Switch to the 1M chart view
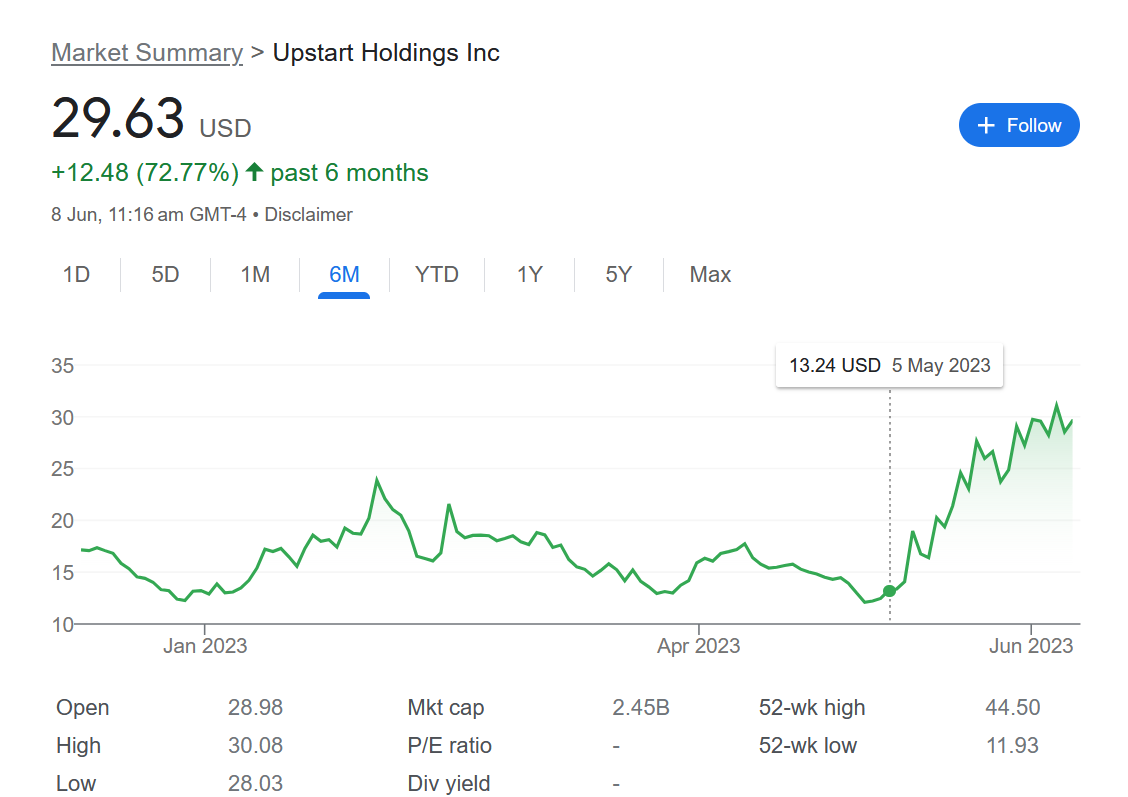 pos(255,274)
